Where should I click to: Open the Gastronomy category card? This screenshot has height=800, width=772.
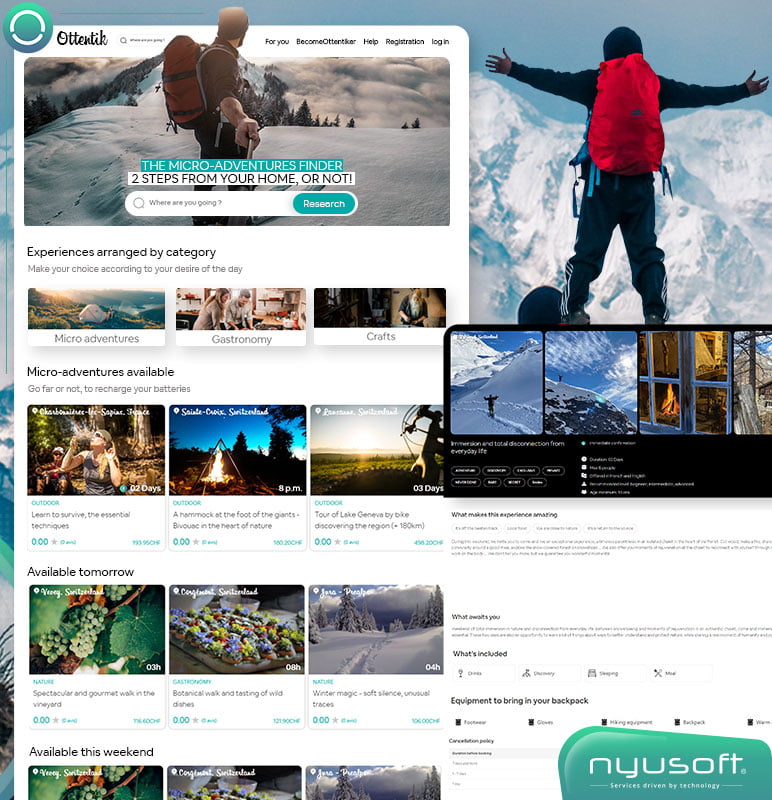(x=241, y=317)
